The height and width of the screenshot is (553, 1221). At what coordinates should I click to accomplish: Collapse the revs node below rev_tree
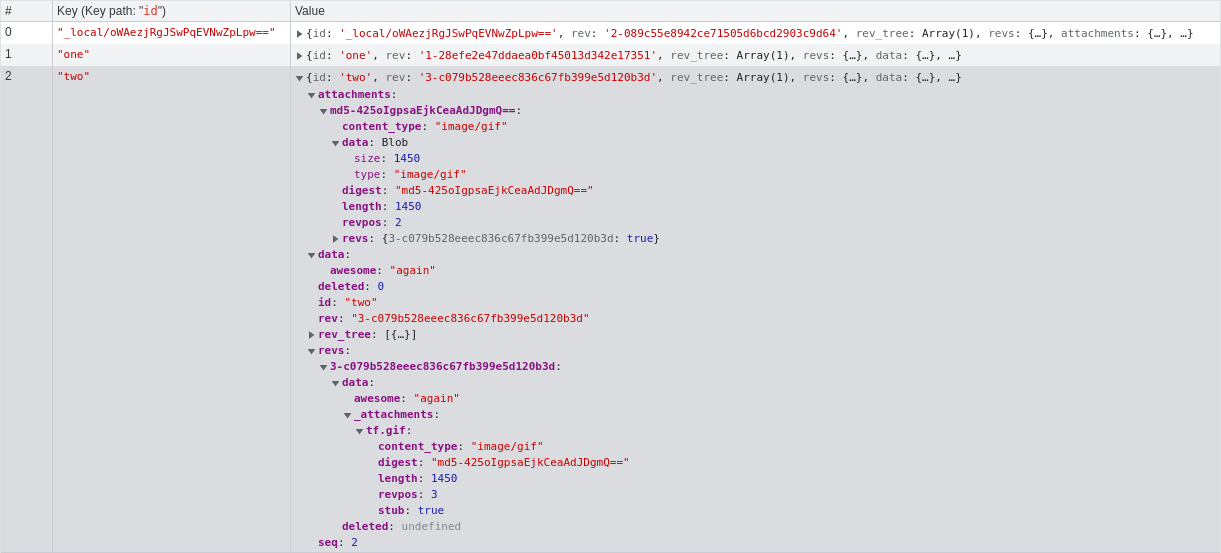coord(311,351)
